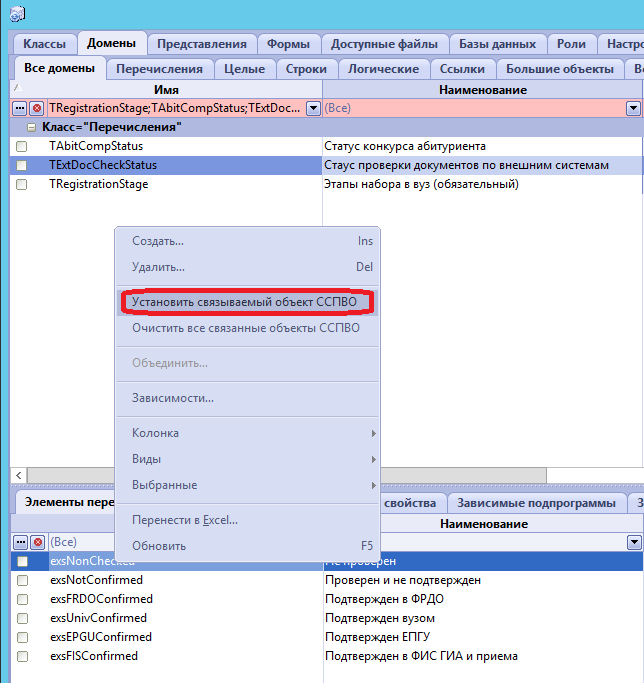644x683 pixels.
Task: Click the Имя filter field with TRegistrationStage text
Action: (x=176, y=108)
